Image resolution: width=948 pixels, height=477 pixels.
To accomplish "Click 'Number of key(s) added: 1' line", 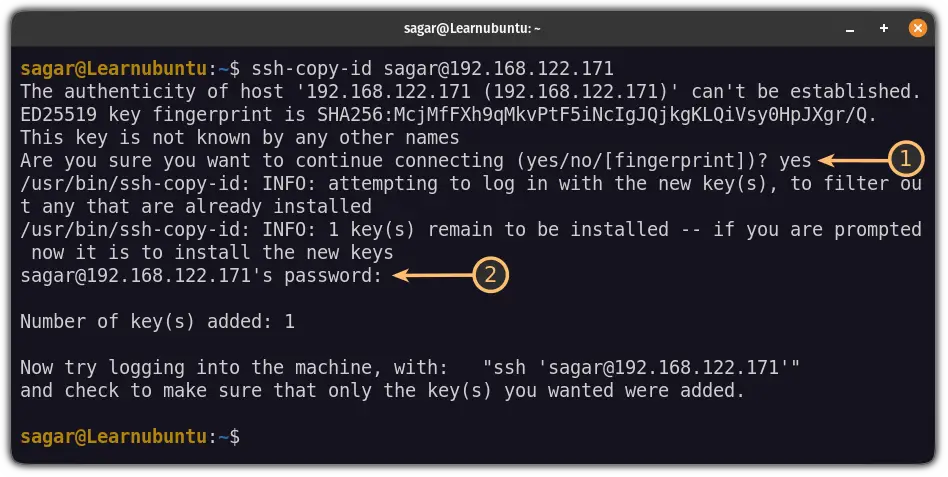I will tap(157, 322).
